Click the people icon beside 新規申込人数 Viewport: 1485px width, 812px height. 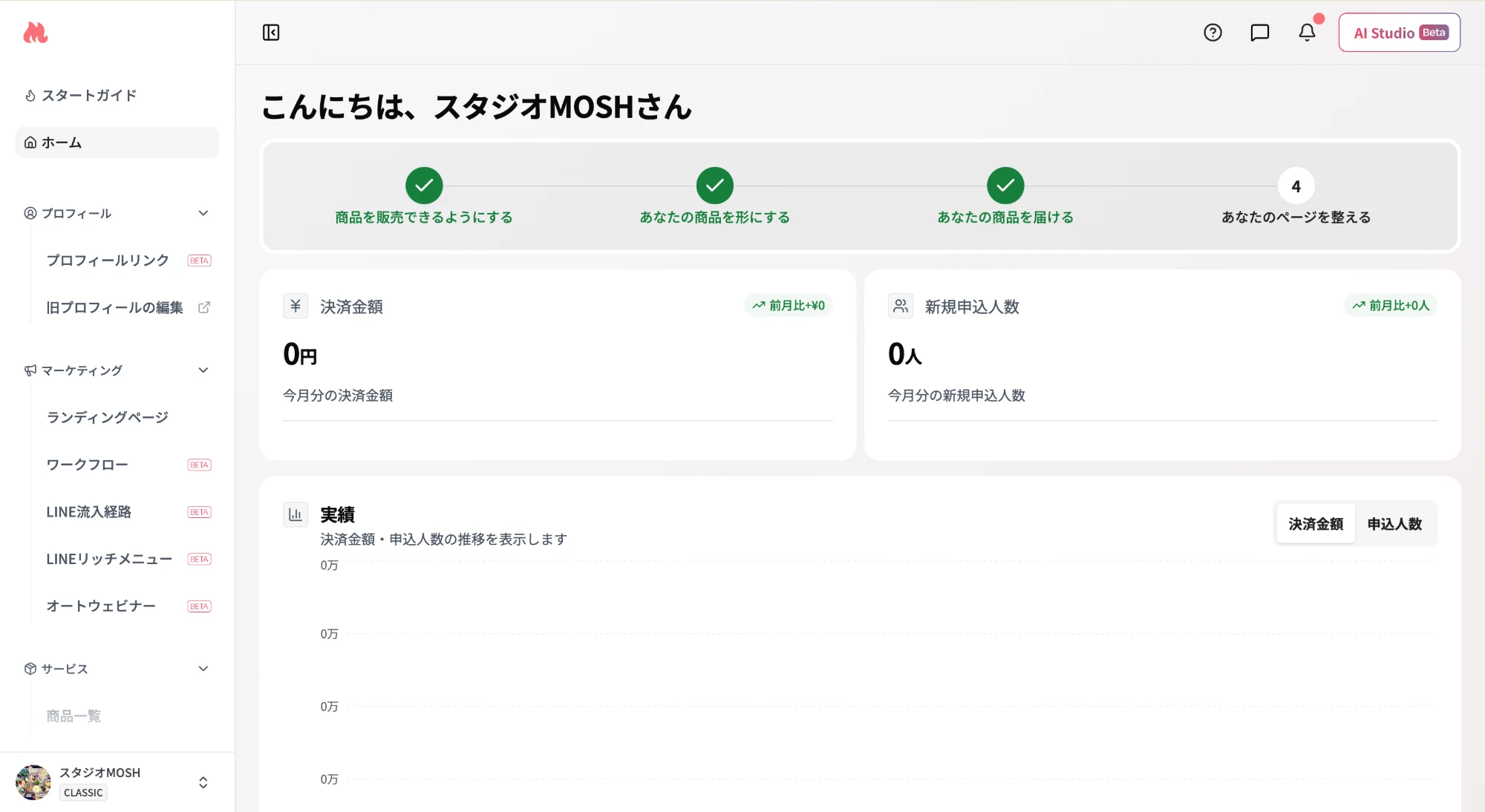coord(901,306)
